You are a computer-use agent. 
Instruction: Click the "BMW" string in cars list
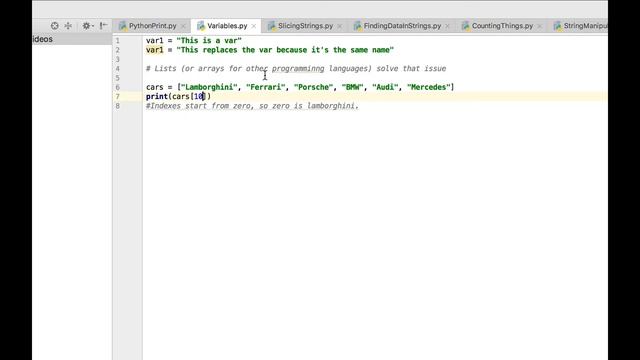click(x=352, y=87)
